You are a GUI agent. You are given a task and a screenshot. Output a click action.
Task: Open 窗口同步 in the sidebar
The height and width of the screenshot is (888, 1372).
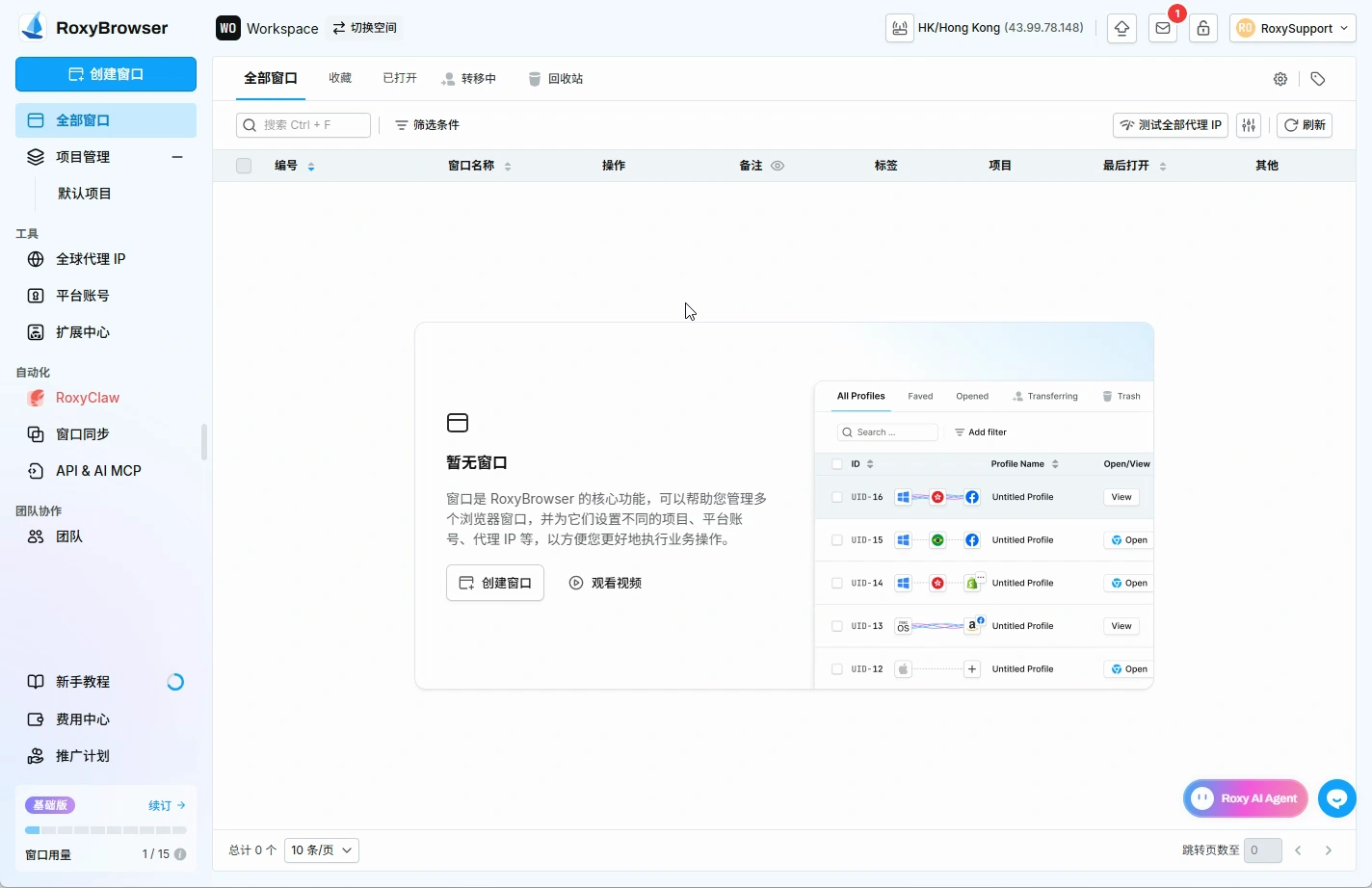[106, 434]
